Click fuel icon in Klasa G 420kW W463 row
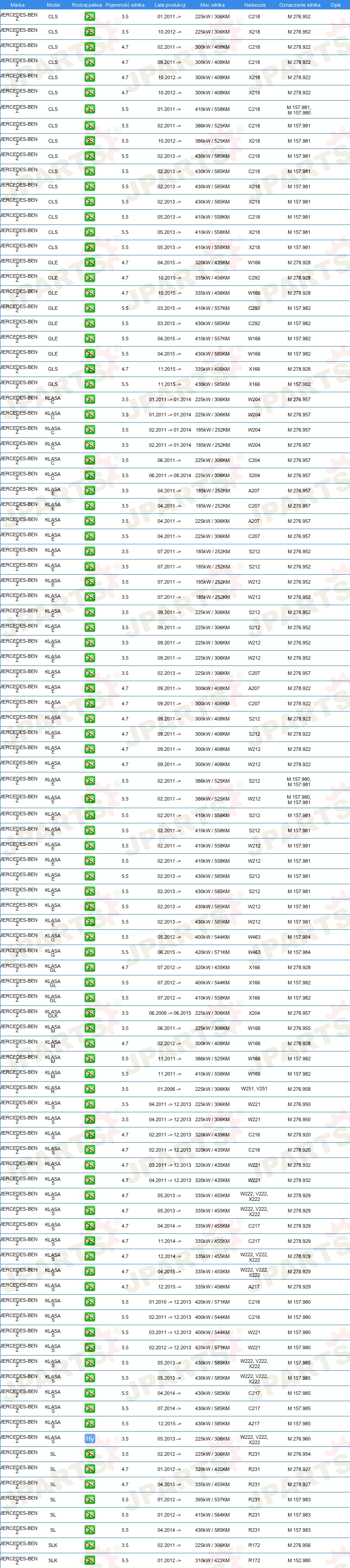350x1568 pixels. click(90, 953)
